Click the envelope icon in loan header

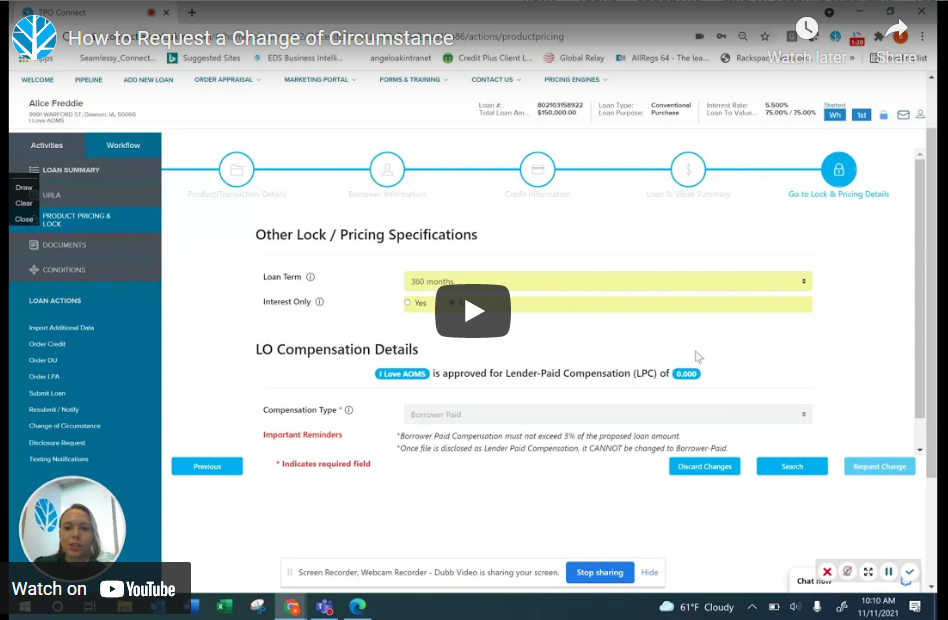903,115
